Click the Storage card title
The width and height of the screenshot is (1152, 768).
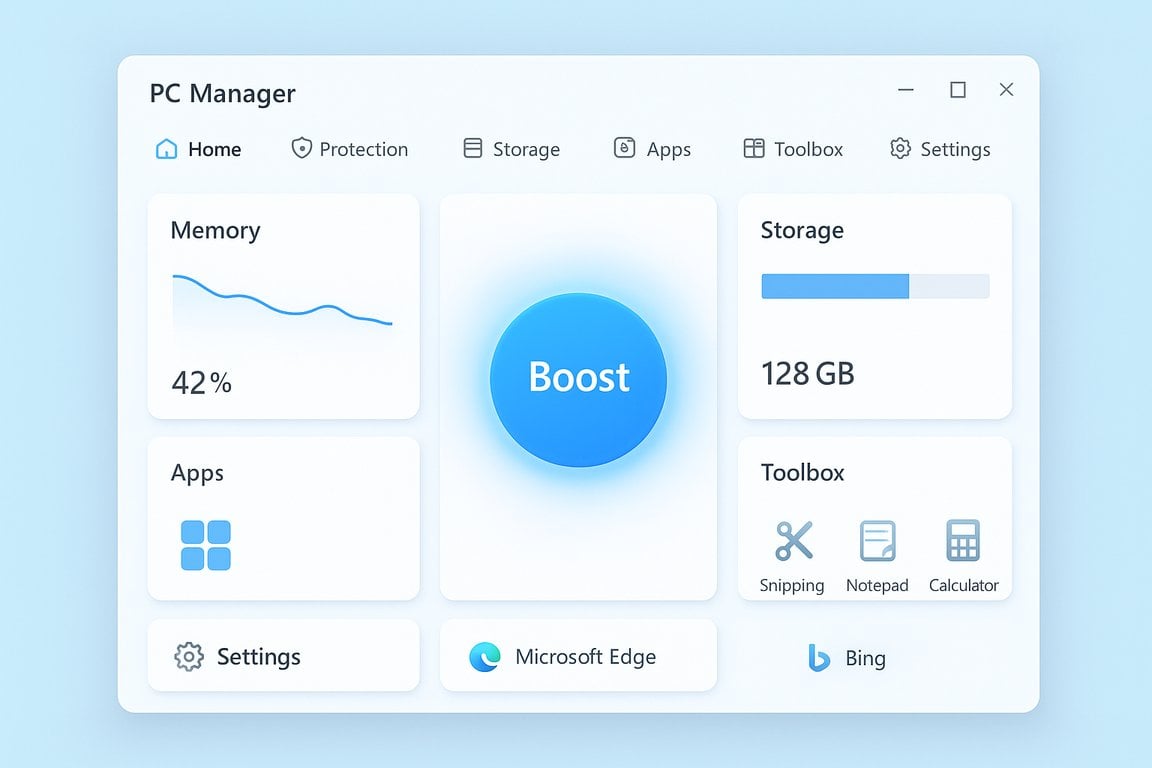point(802,230)
